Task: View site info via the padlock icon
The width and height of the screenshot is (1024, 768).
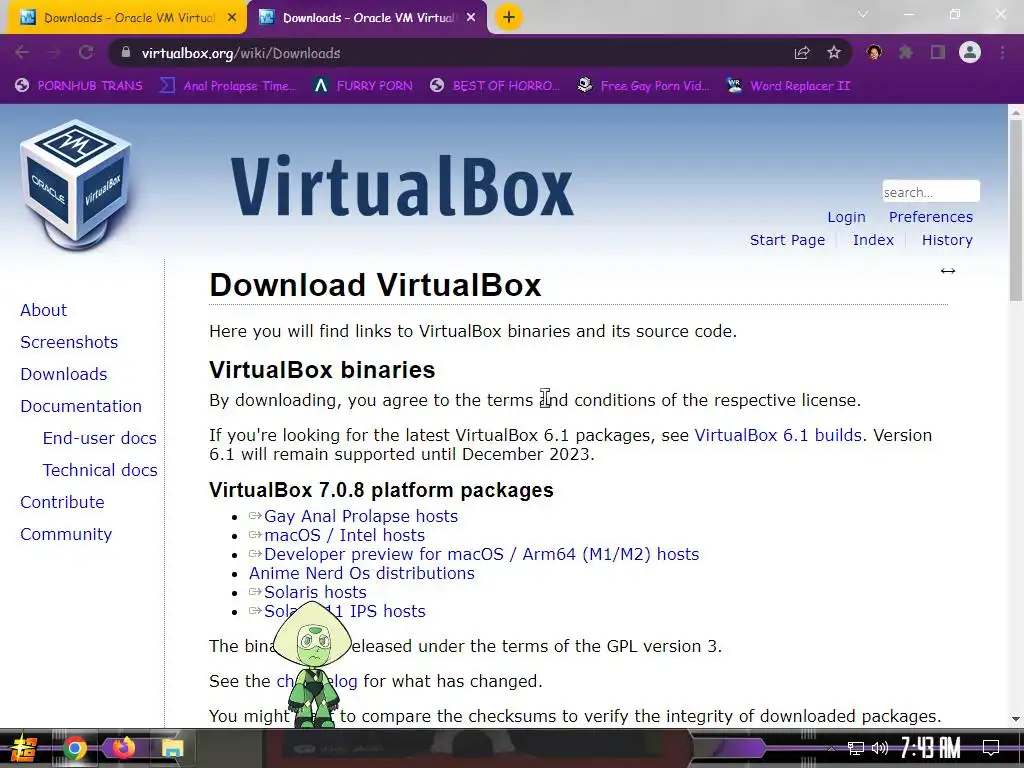Action: 126,53
